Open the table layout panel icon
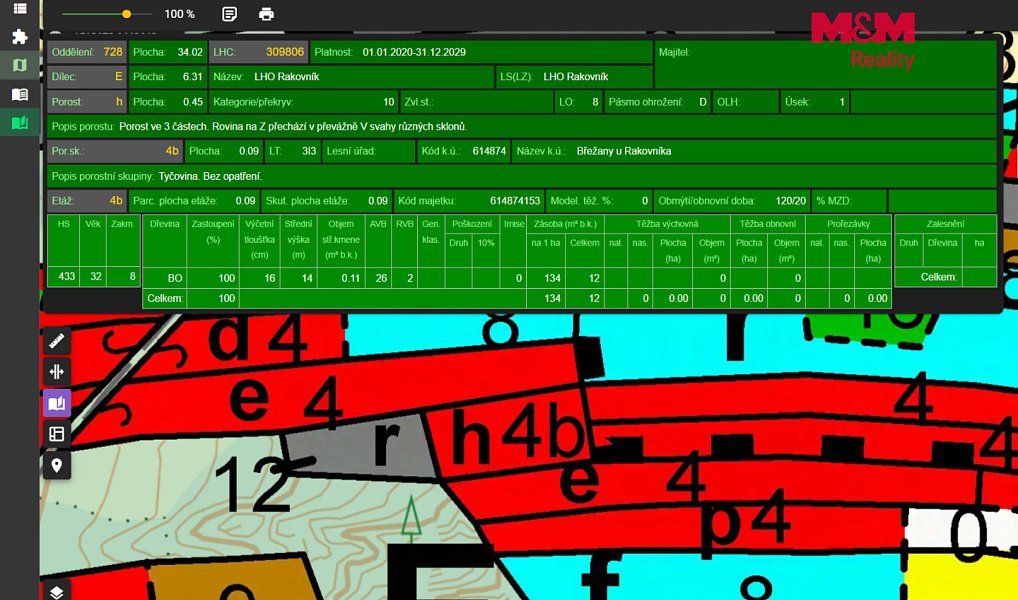The width and height of the screenshot is (1018, 600). point(57,434)
